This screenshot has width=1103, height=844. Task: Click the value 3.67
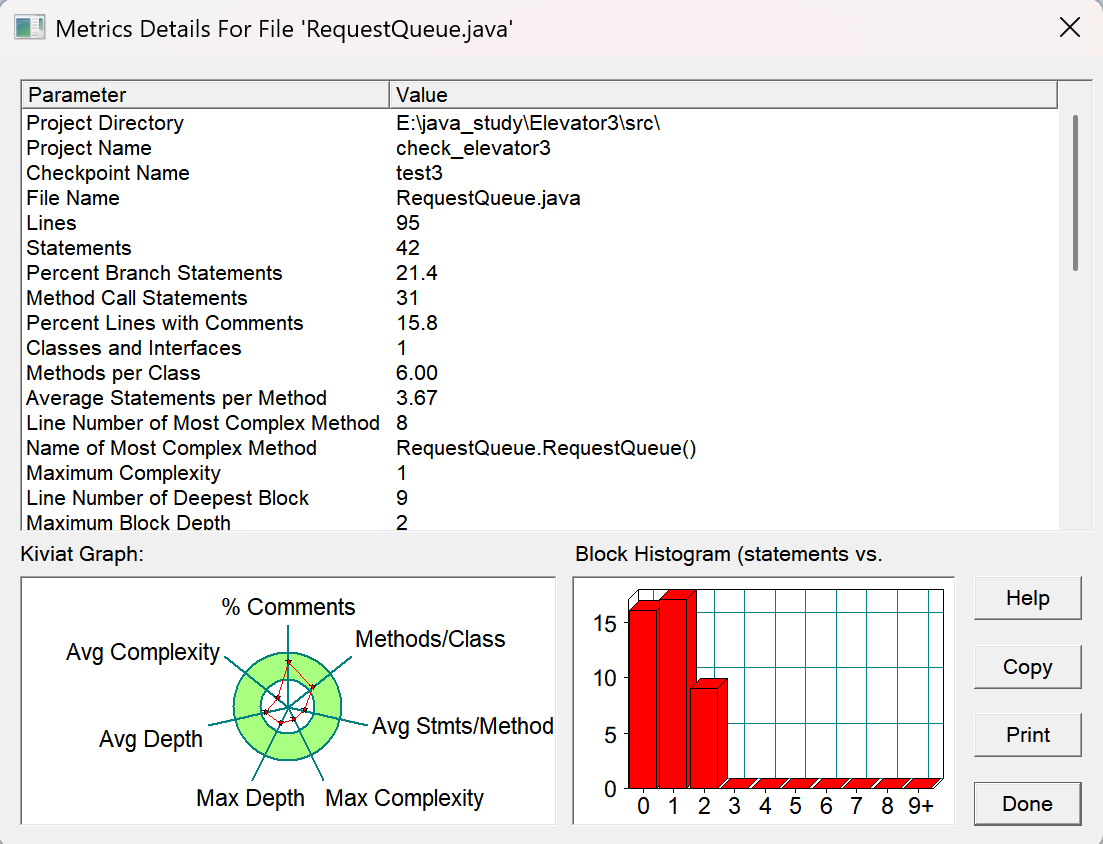pyautogui.click(x=416, y=398)
